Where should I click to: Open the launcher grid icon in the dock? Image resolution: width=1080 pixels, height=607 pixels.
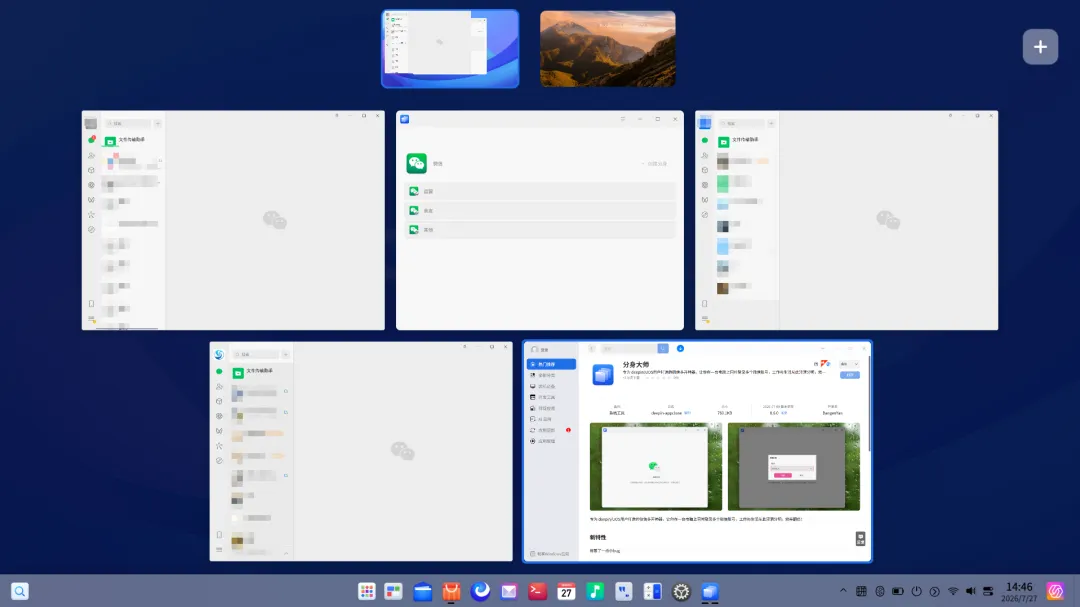(x=366, y=591)
